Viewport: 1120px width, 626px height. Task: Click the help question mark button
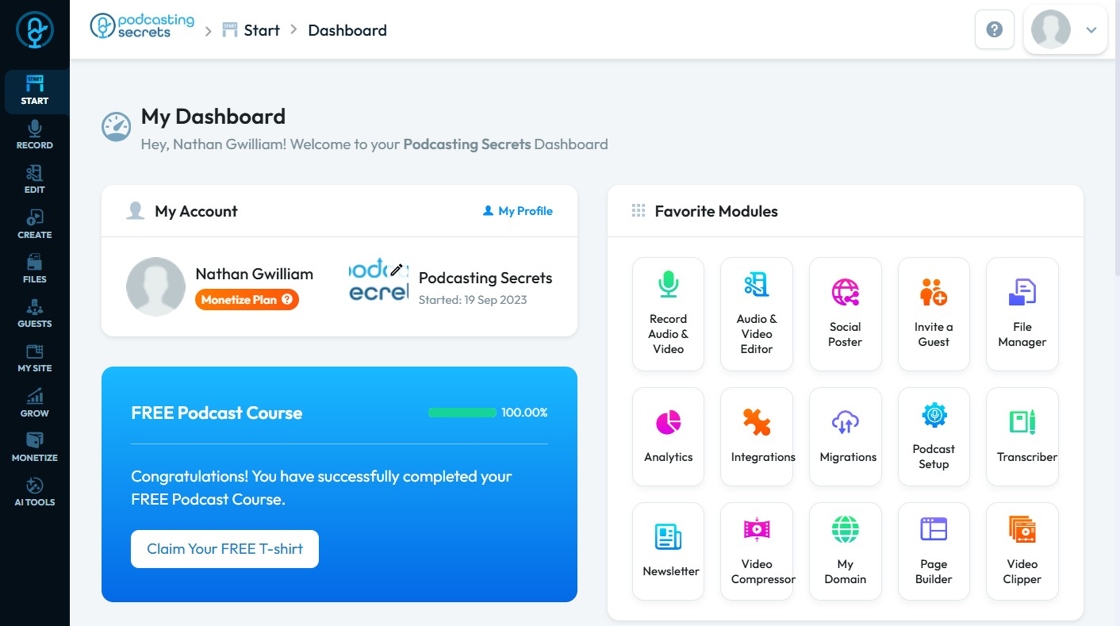(x=994, y=30)
